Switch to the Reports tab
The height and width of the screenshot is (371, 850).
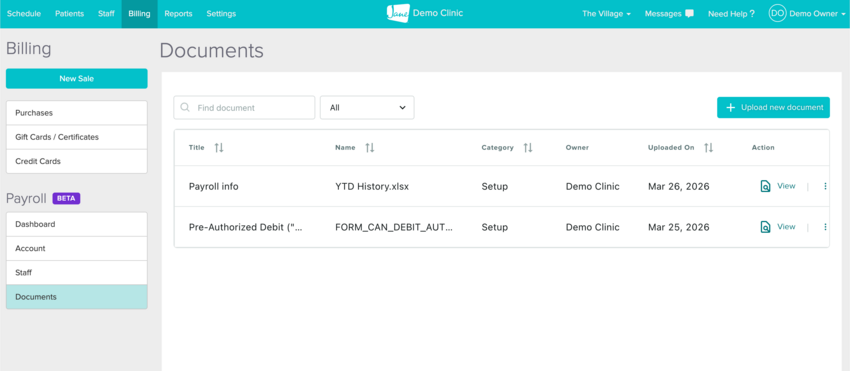click(x=178, y=14)
